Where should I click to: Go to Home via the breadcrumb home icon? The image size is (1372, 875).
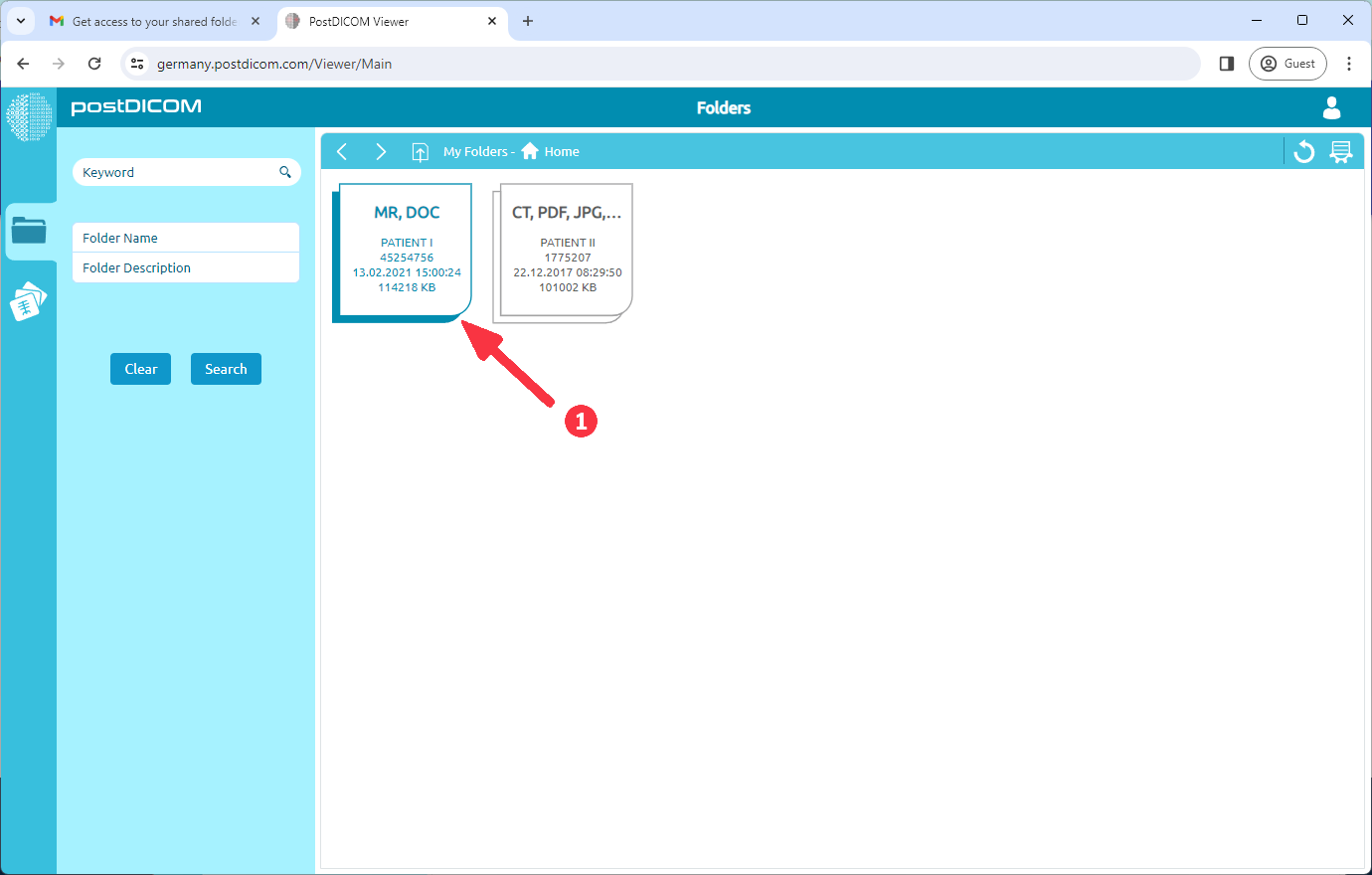coord(530,151)
